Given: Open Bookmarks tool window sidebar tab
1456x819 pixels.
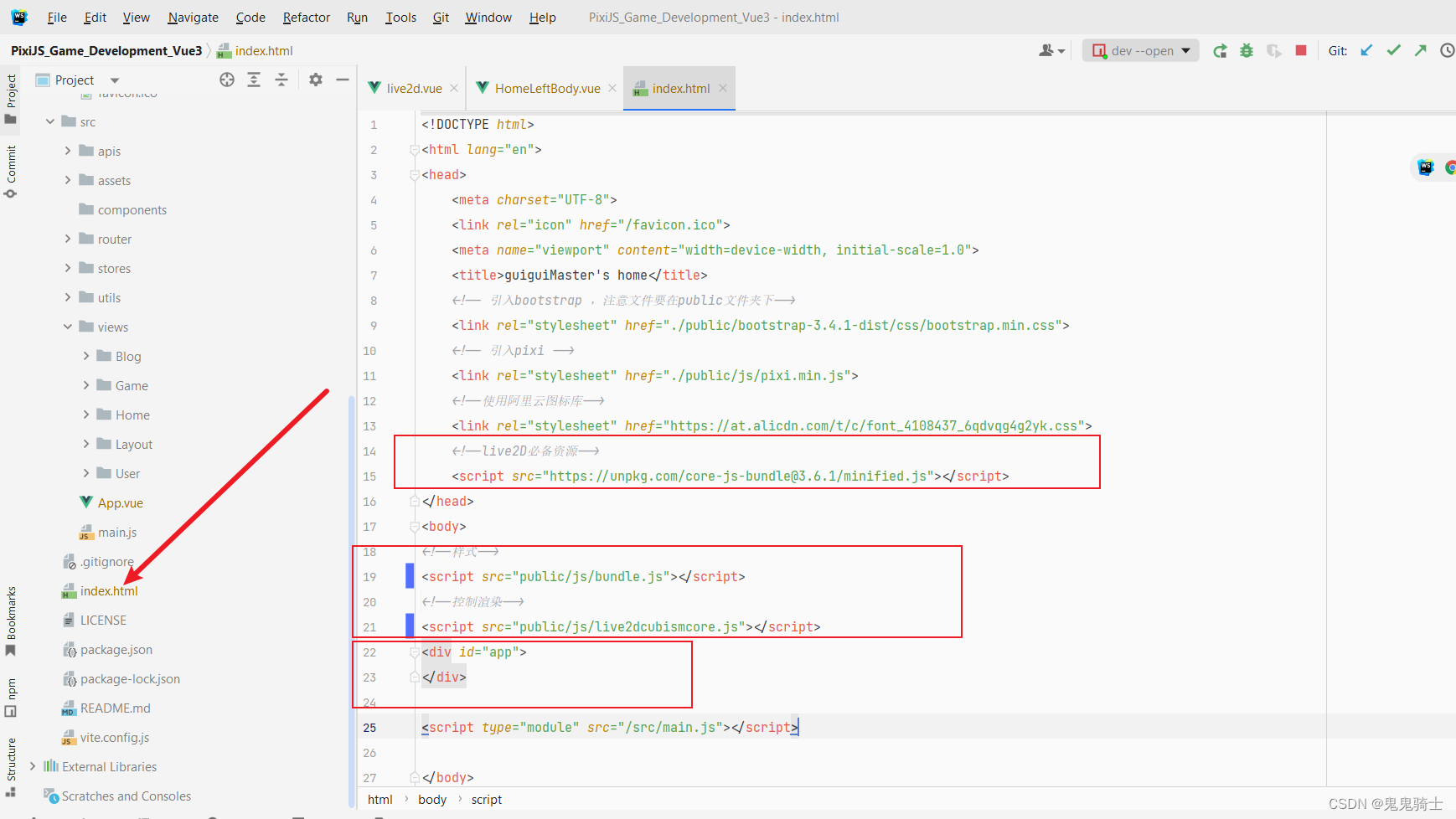Looking at the screenshot, I should [11, 621].
